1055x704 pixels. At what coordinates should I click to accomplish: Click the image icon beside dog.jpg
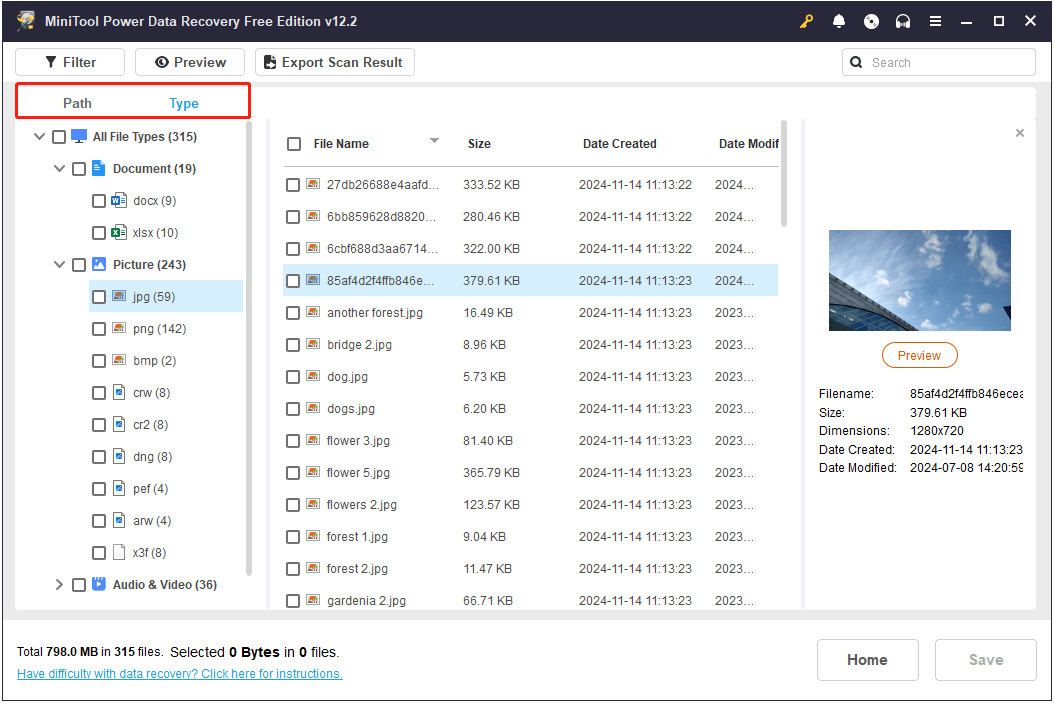point(313,376)
